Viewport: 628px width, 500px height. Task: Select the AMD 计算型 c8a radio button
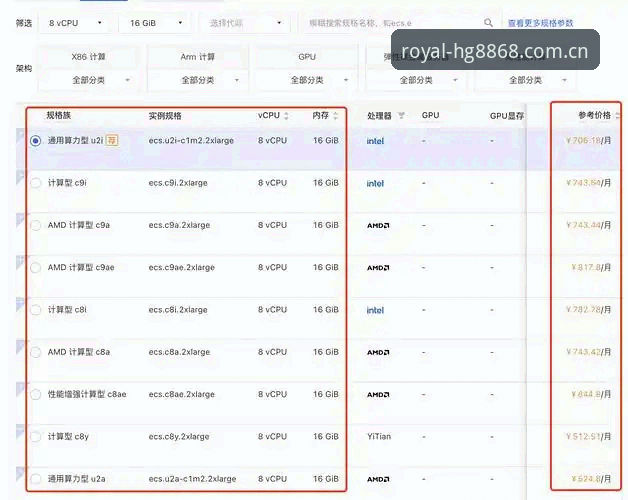(36, 352)
